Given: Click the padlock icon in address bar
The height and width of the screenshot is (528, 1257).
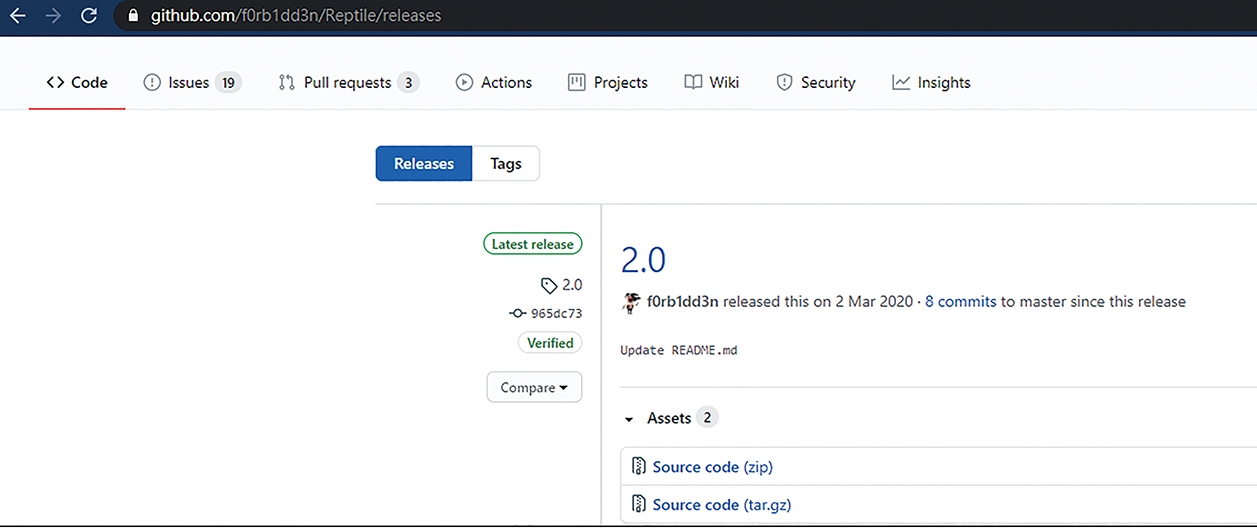Looking at the screenshot, I should [133, 16].
